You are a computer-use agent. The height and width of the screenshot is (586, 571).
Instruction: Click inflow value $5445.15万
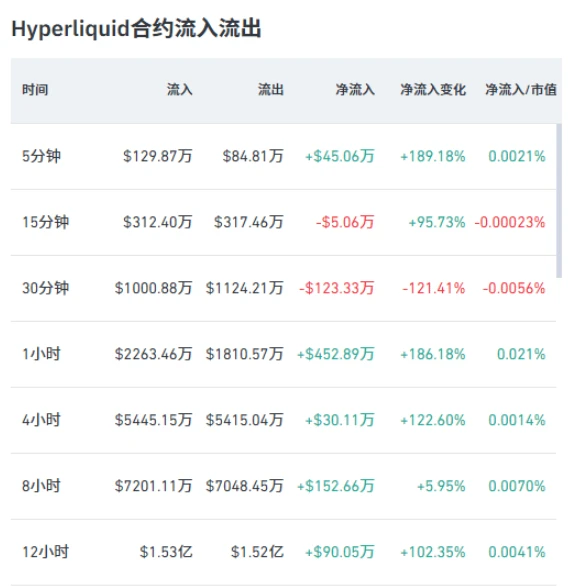154,420
